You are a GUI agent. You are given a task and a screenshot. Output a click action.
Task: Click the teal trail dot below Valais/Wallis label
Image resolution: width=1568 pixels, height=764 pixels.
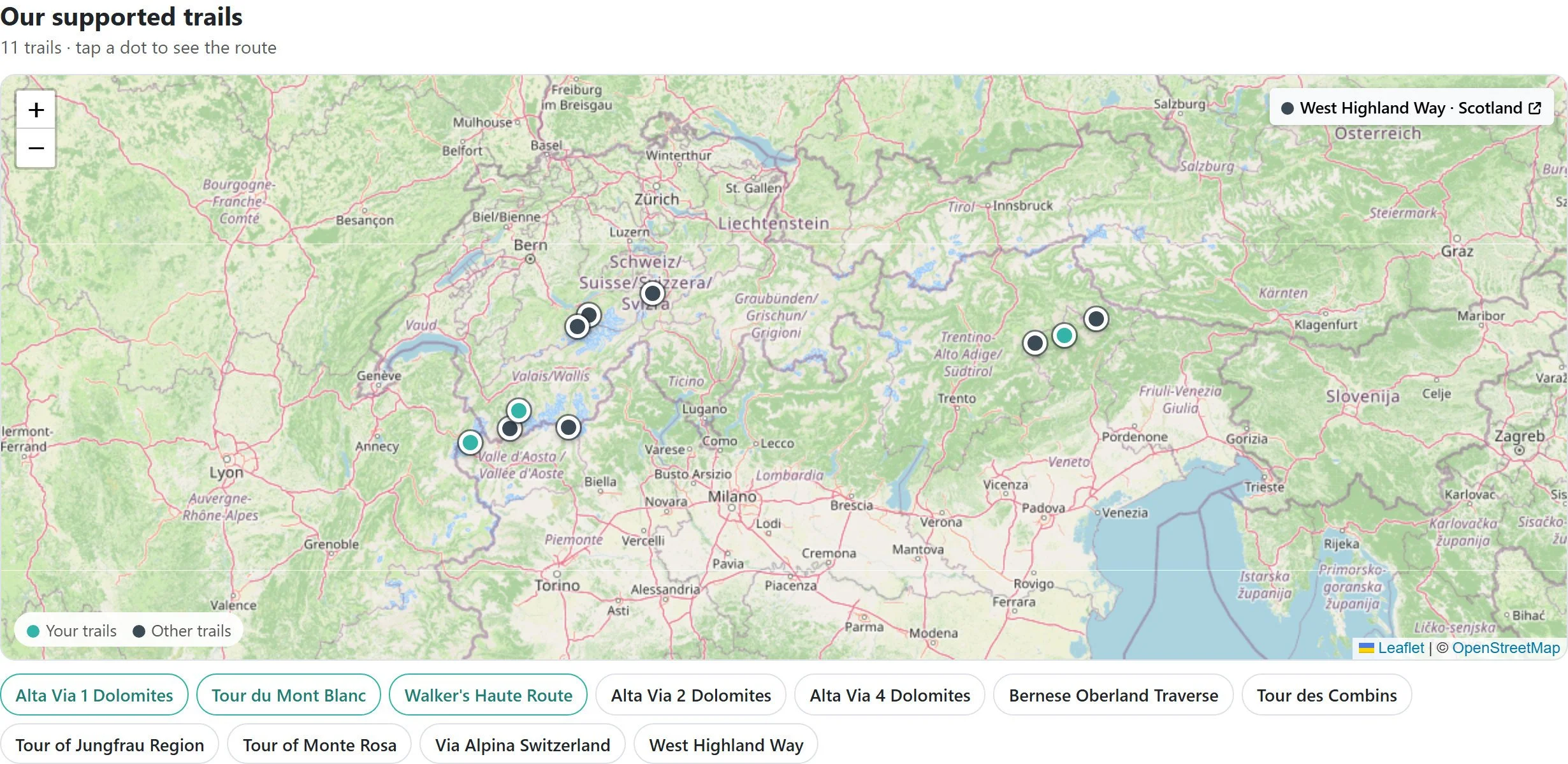[x=519, y=411]
